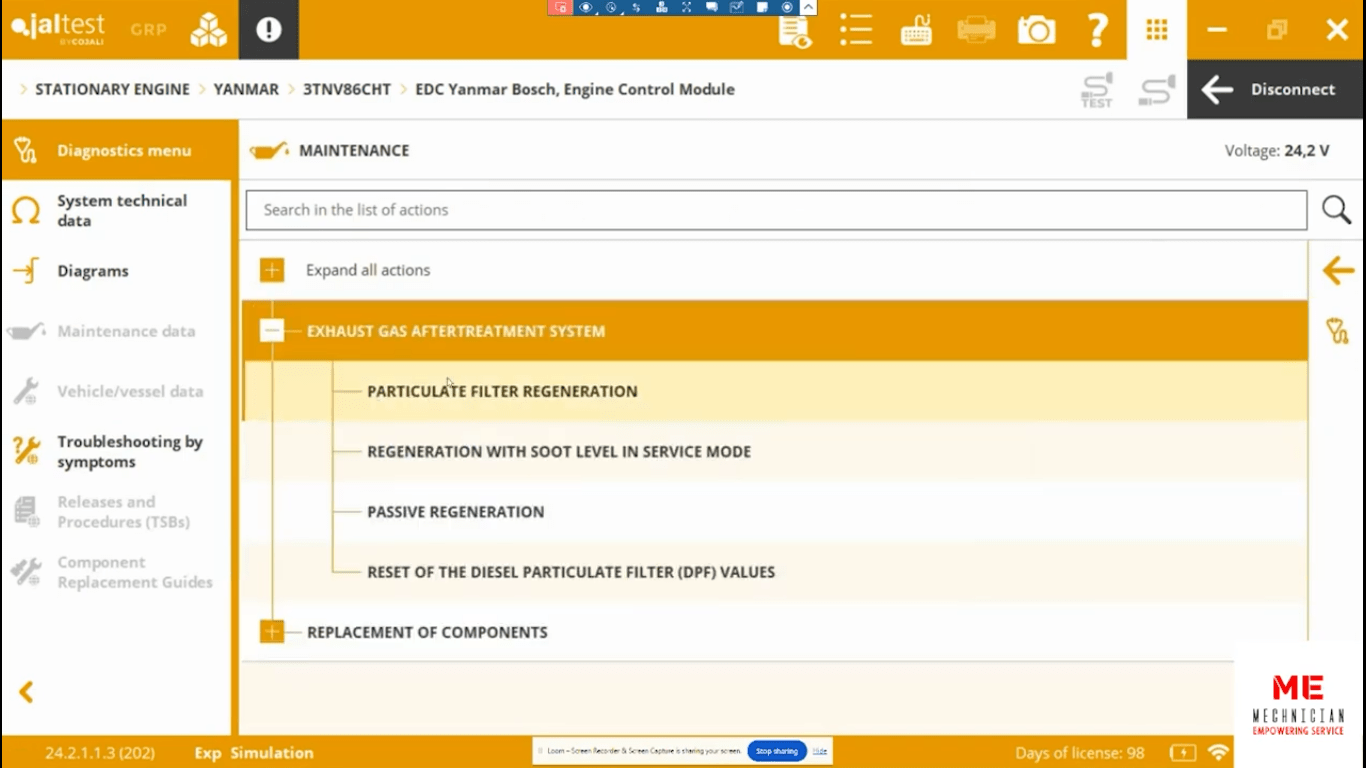Image resolution: width=1366 pixels, height=768 pixels.
Task: Click the search magnifier icon
Action: point(1336,210)
